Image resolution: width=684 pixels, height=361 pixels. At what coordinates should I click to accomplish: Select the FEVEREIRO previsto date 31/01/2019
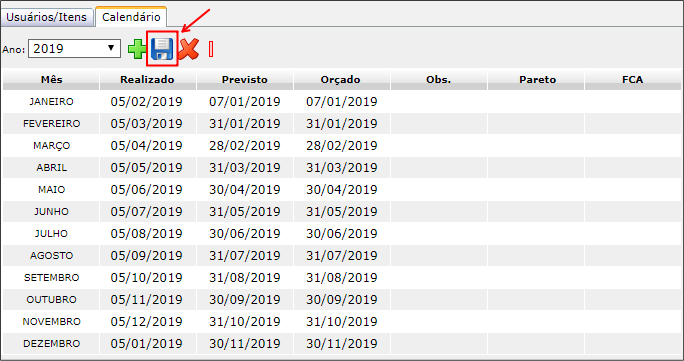245,124
